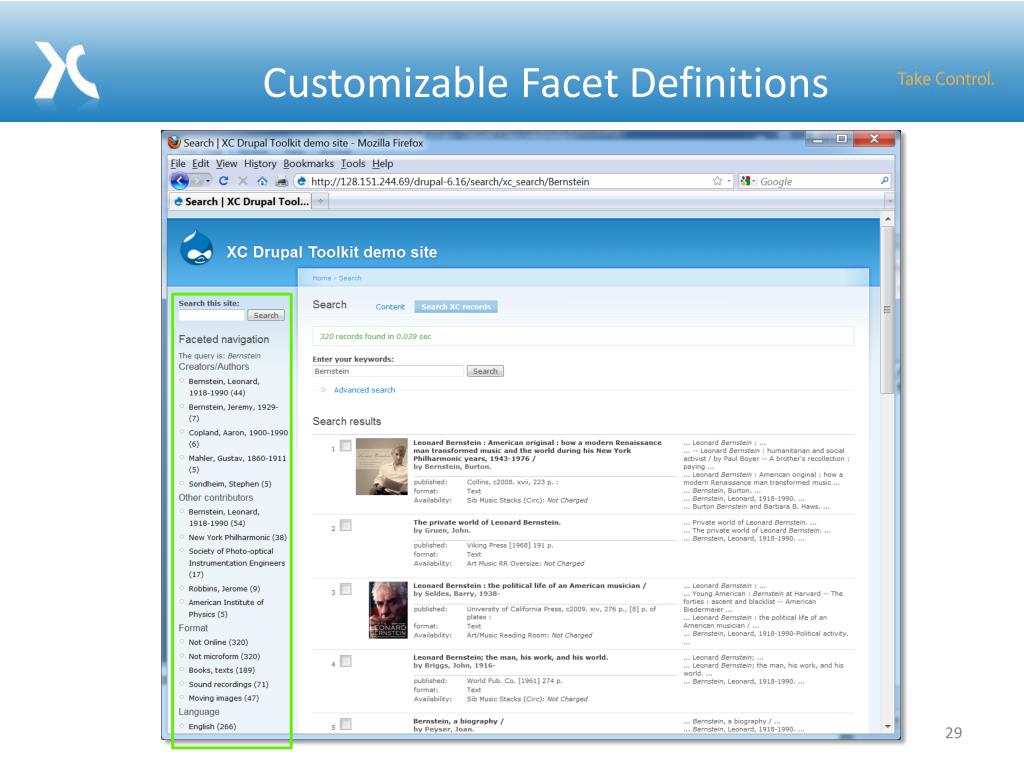
Task: Filter by creator Mahler, Gustav, 1860-1911
Action: [x=237, y=464]
